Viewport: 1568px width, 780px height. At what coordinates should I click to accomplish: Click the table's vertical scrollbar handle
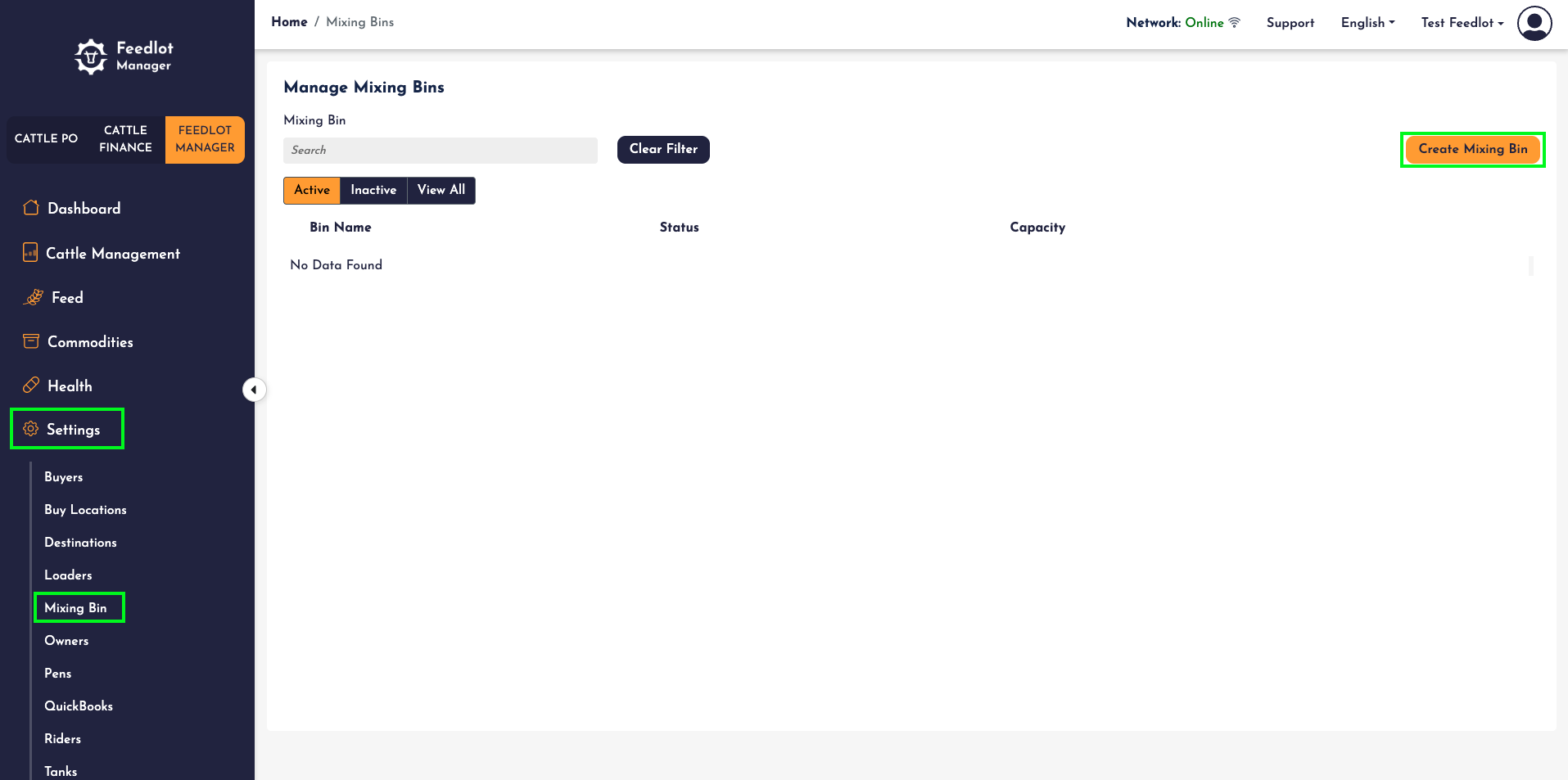(x=1530, y=266)
